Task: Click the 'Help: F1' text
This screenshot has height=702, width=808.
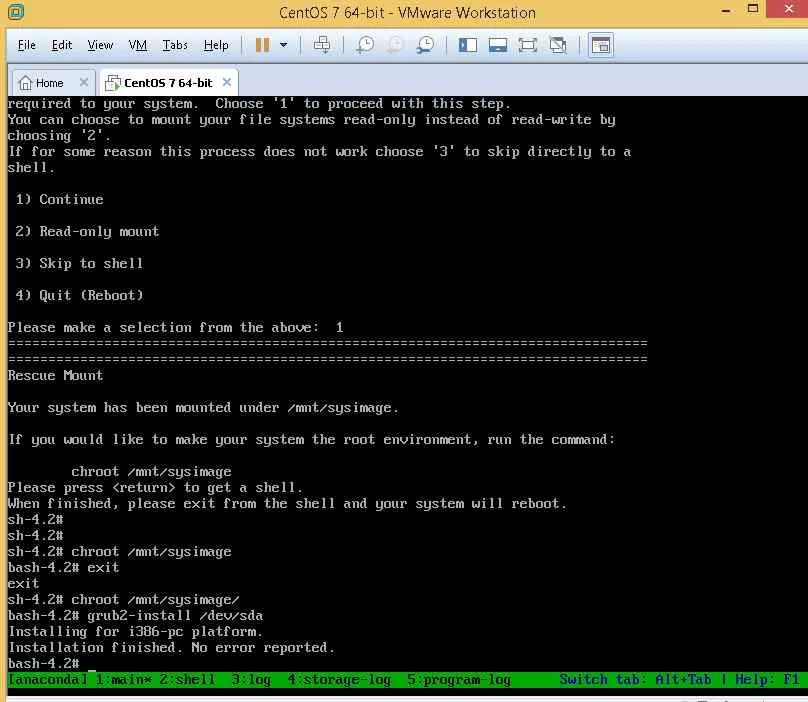Action: (x=767, y=679)
